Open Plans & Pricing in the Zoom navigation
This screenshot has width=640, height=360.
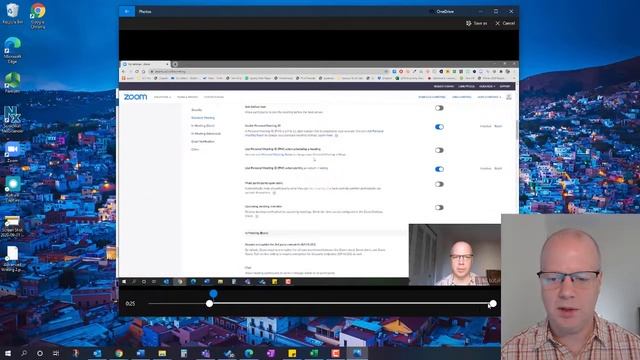[188, 97]
